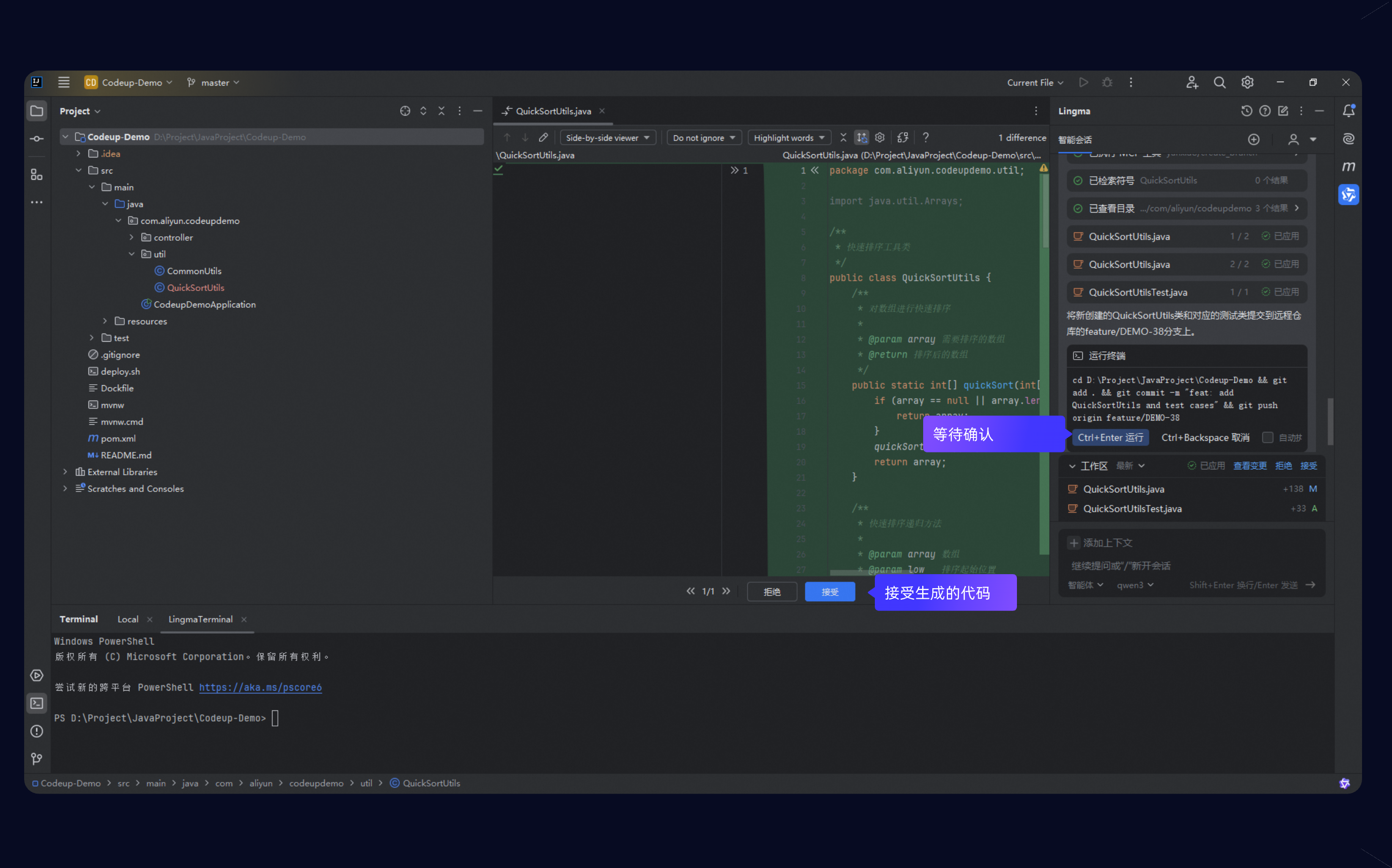1392x868 pixels.
Task: Toggle collapse unchanged fragments in diff viewer
Action: pos(843,138)
